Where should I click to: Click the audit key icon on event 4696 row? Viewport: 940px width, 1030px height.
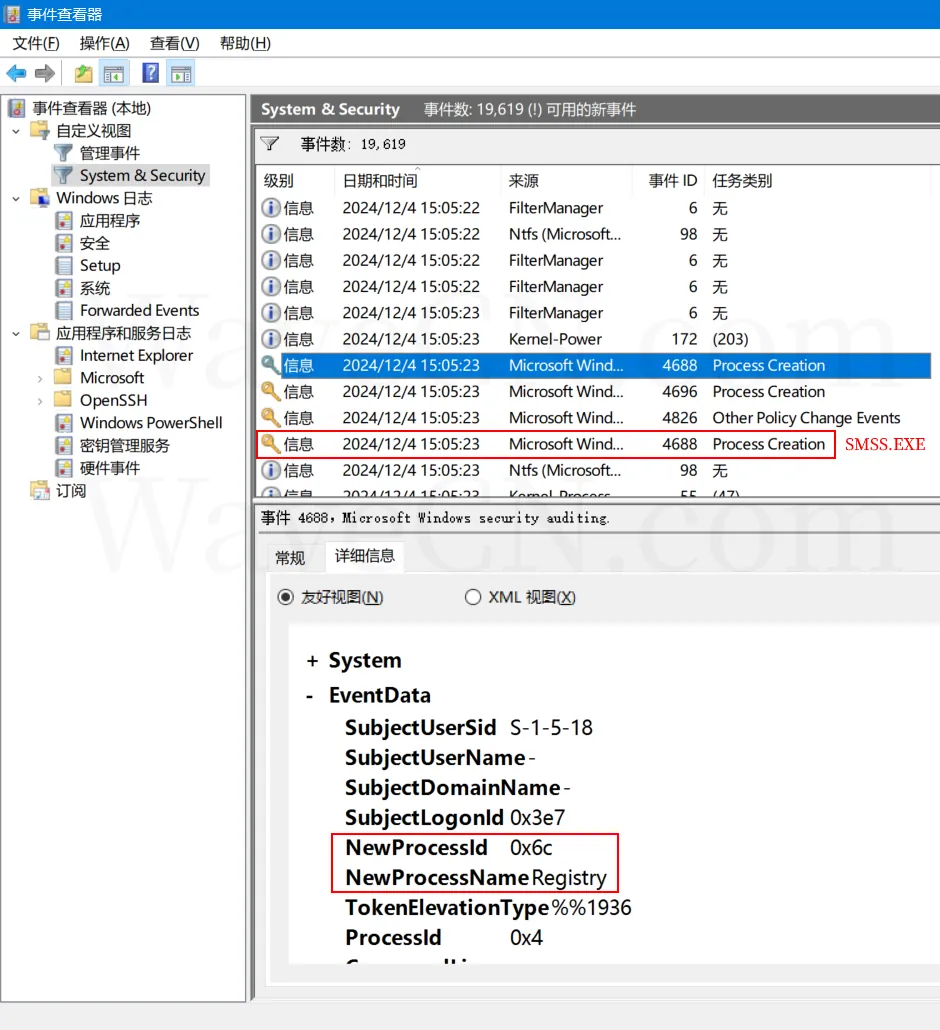[271, 392]
